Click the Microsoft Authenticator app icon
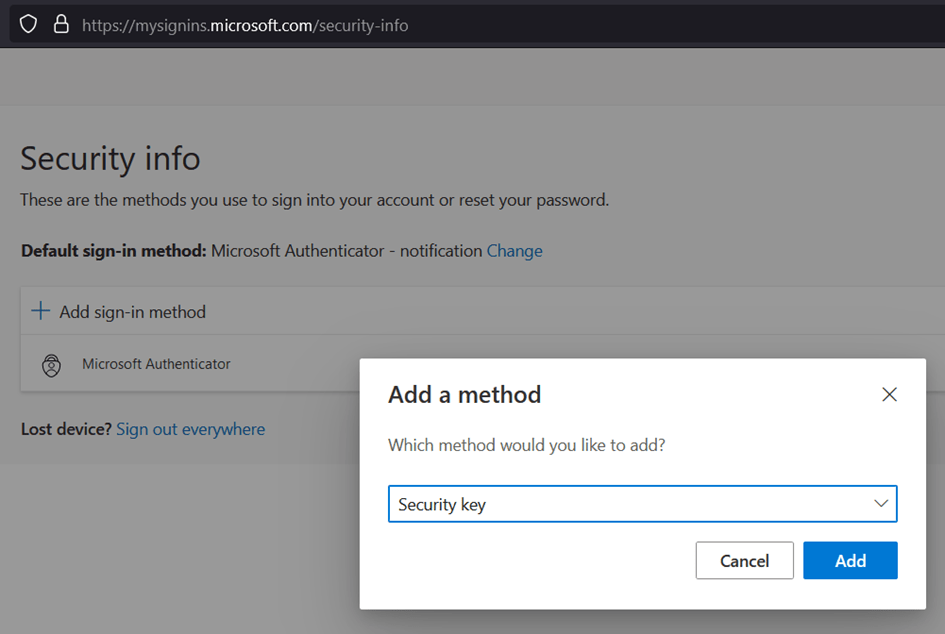 pos(51,365)
